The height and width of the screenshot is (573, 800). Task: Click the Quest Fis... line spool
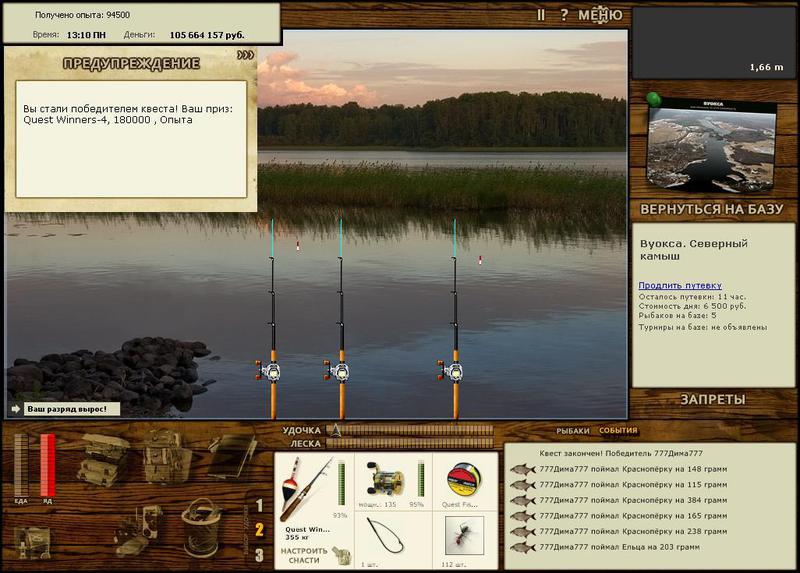coord(463,480)
